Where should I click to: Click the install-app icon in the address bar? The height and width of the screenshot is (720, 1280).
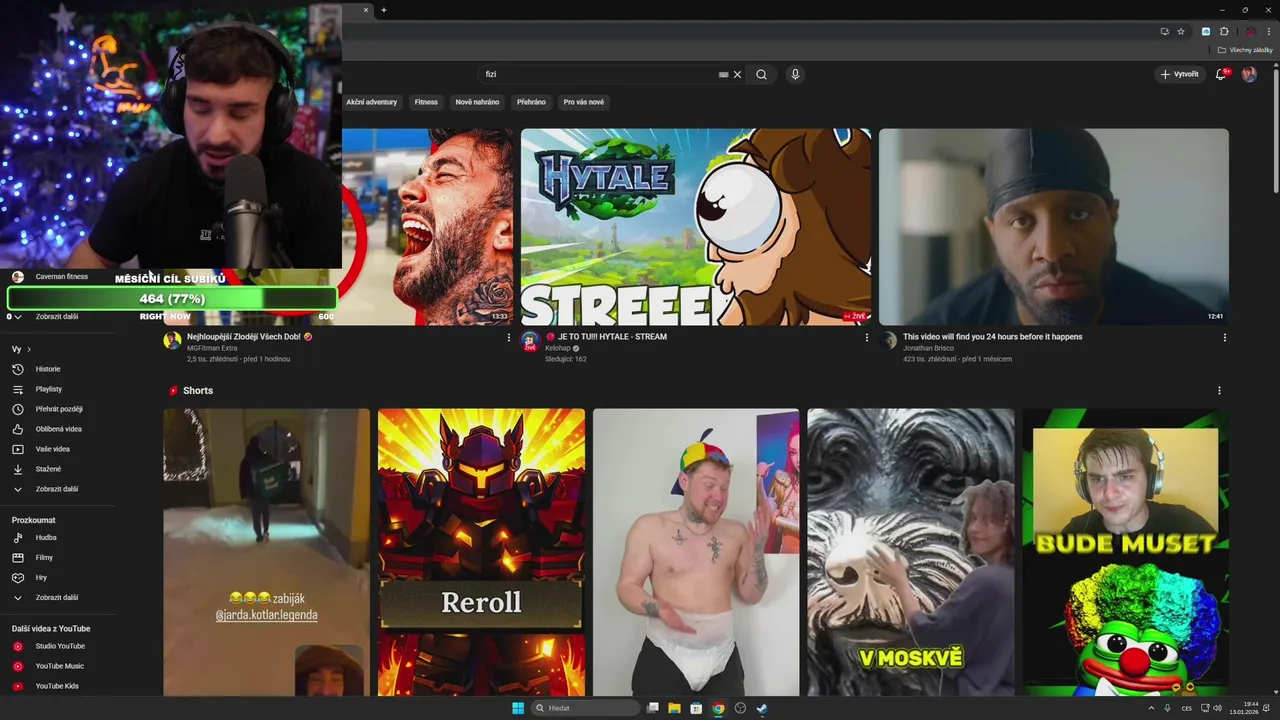coord(1164,31)
